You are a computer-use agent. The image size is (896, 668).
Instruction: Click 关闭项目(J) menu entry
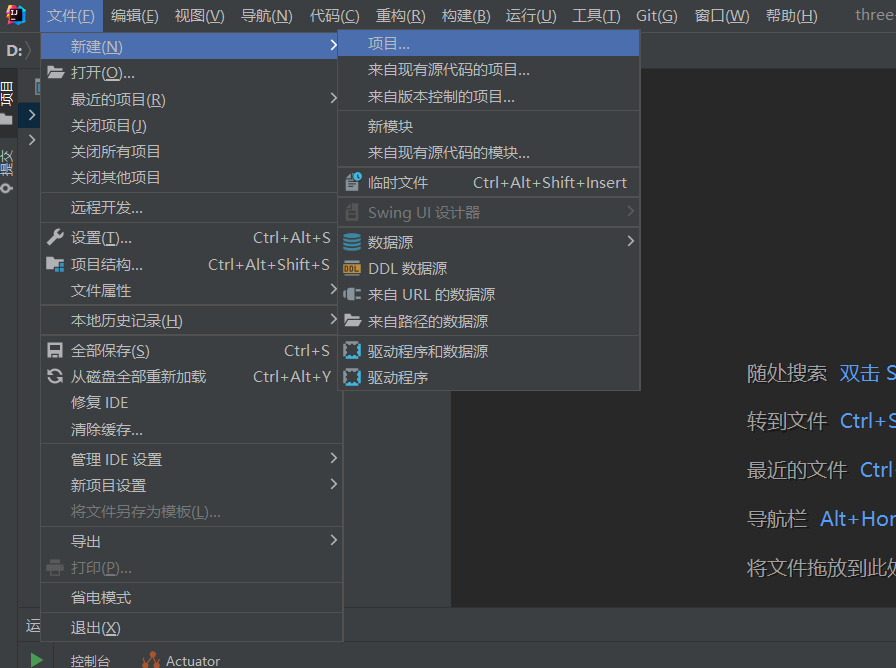pyautogui.click(x=190, y=125)
